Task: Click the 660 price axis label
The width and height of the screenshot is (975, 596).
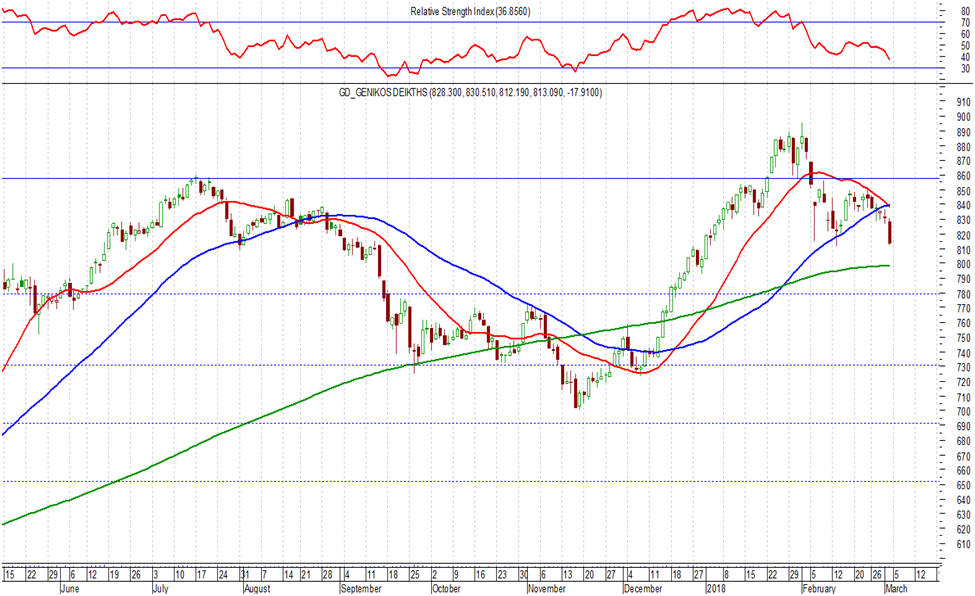Action: point(963,470)
